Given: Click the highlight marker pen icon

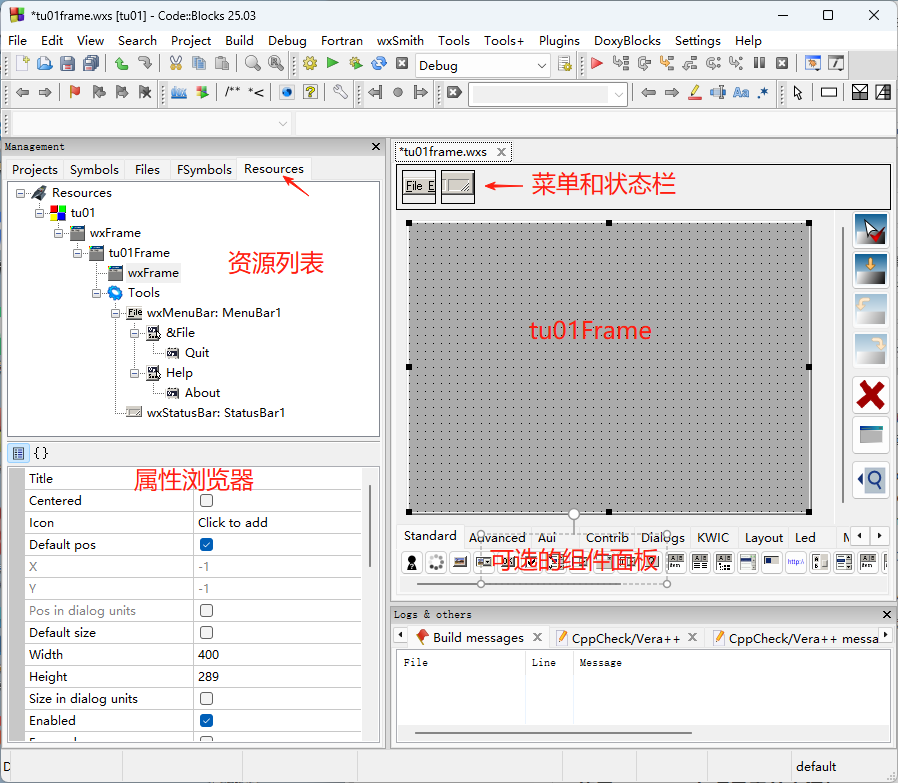Looking at the screenshot, I should pos(695,92).
